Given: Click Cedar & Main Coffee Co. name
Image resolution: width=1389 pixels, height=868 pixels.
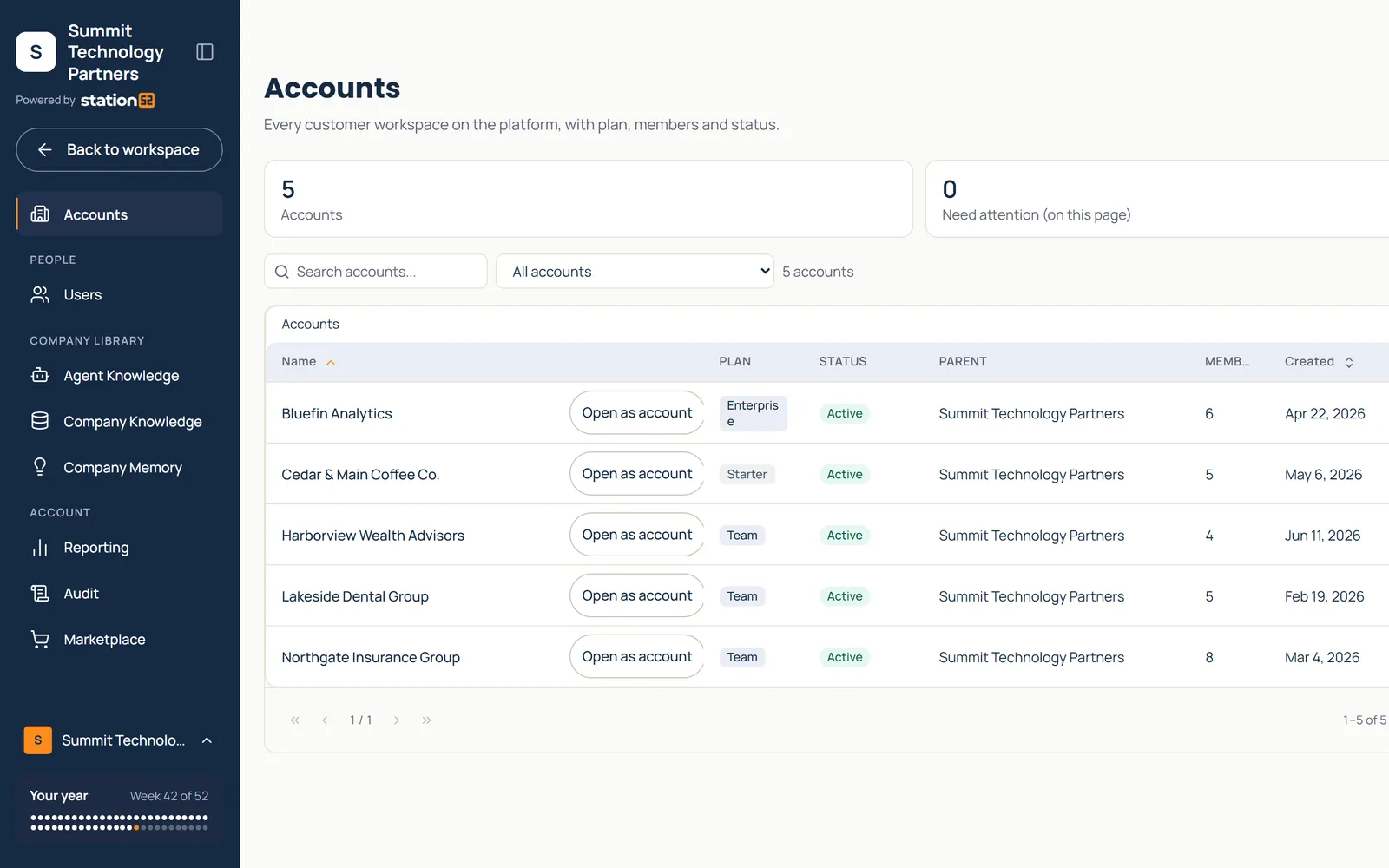Looking at the screenshot, I should (x=360, y=475).
